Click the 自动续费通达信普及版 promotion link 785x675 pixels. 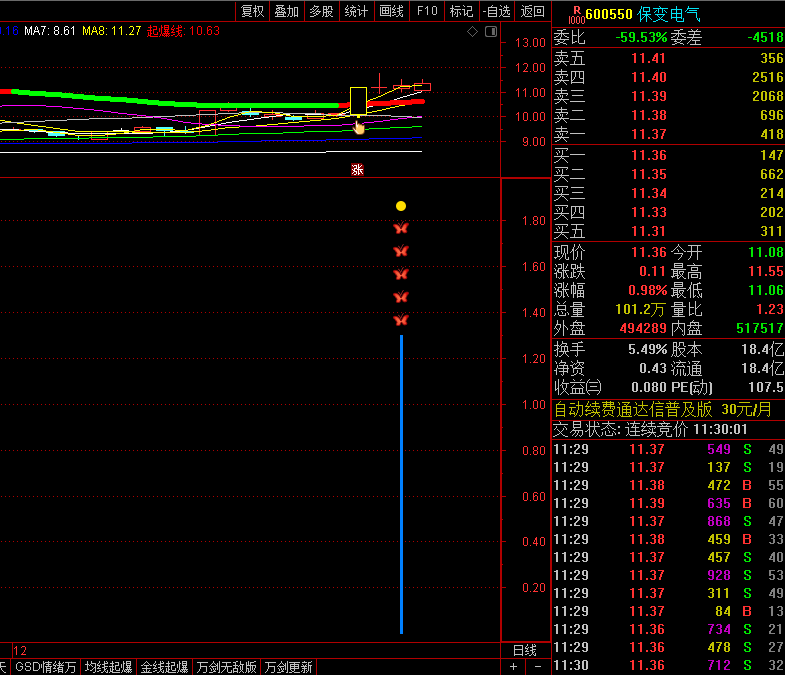pyautogui.click(x=634, y=409)
